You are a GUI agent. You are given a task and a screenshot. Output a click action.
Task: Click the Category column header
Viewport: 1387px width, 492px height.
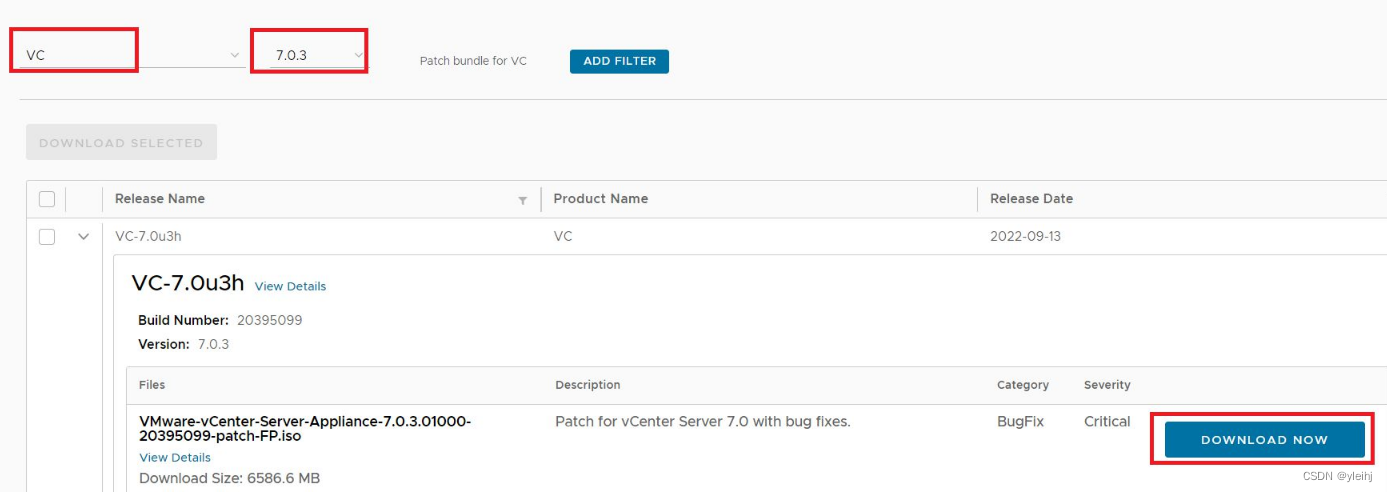[x=1023, y=385]
